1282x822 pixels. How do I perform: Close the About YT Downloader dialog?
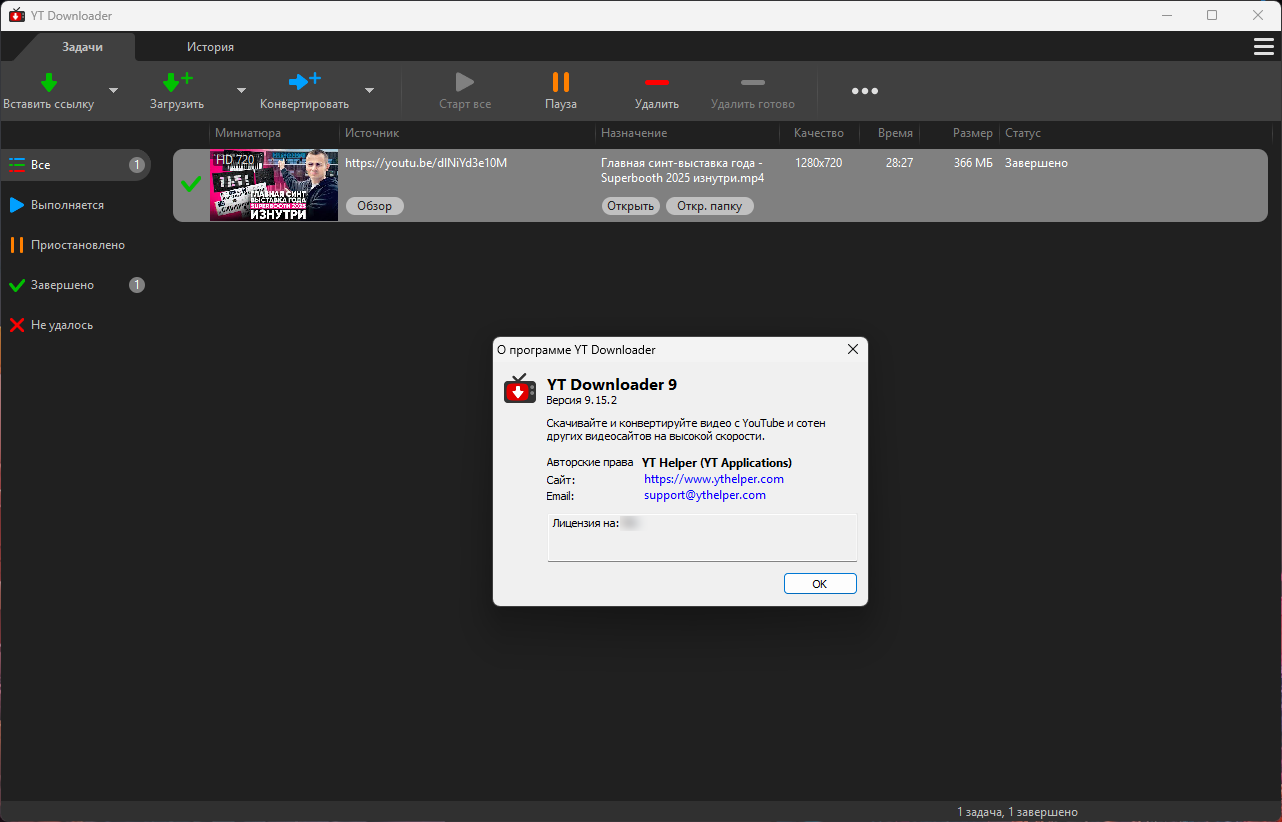853,349
